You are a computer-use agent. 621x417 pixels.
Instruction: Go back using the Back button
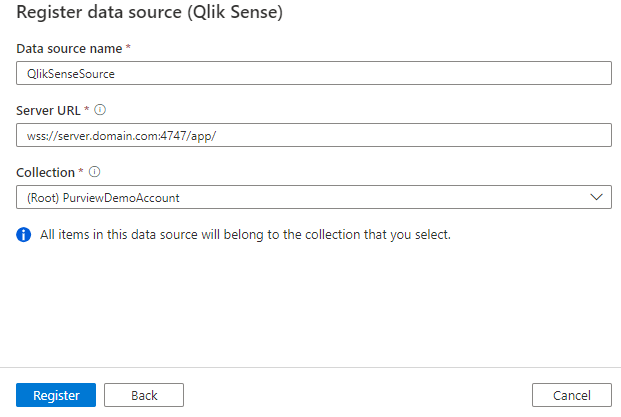coord(144,395)
